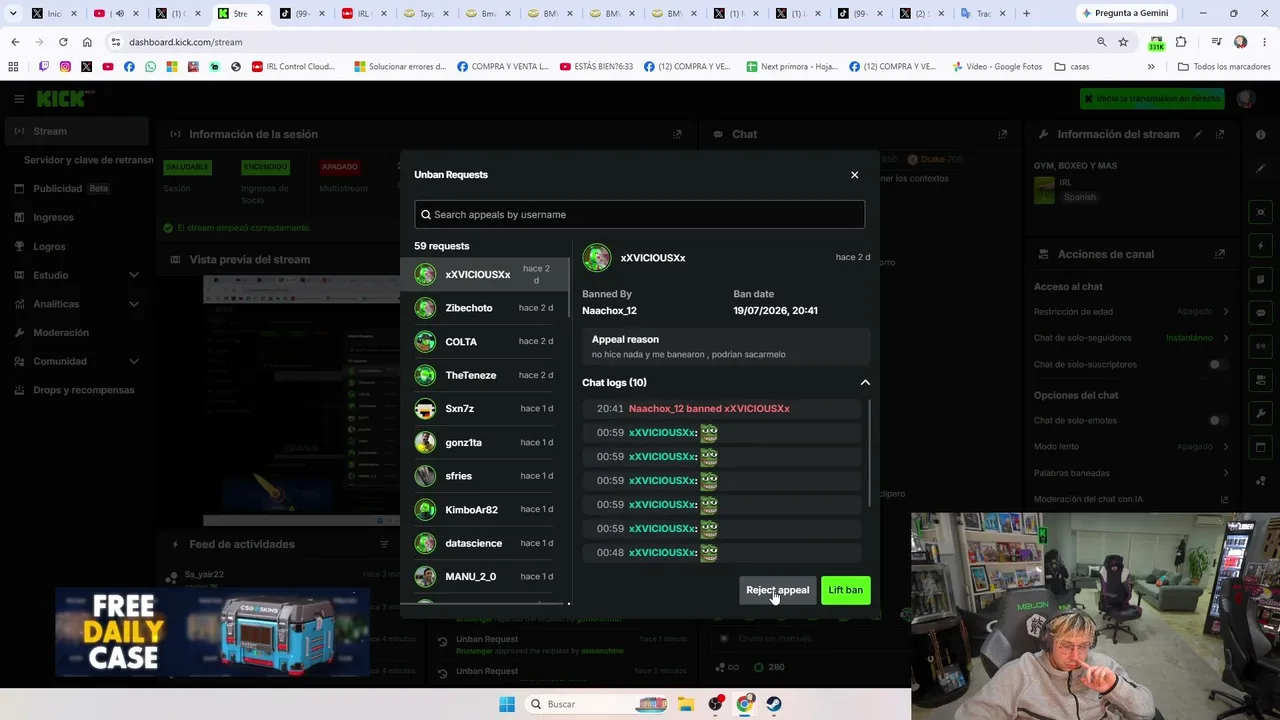
Task: Open the Windows Start menu
Action: (x=507, y=704)
